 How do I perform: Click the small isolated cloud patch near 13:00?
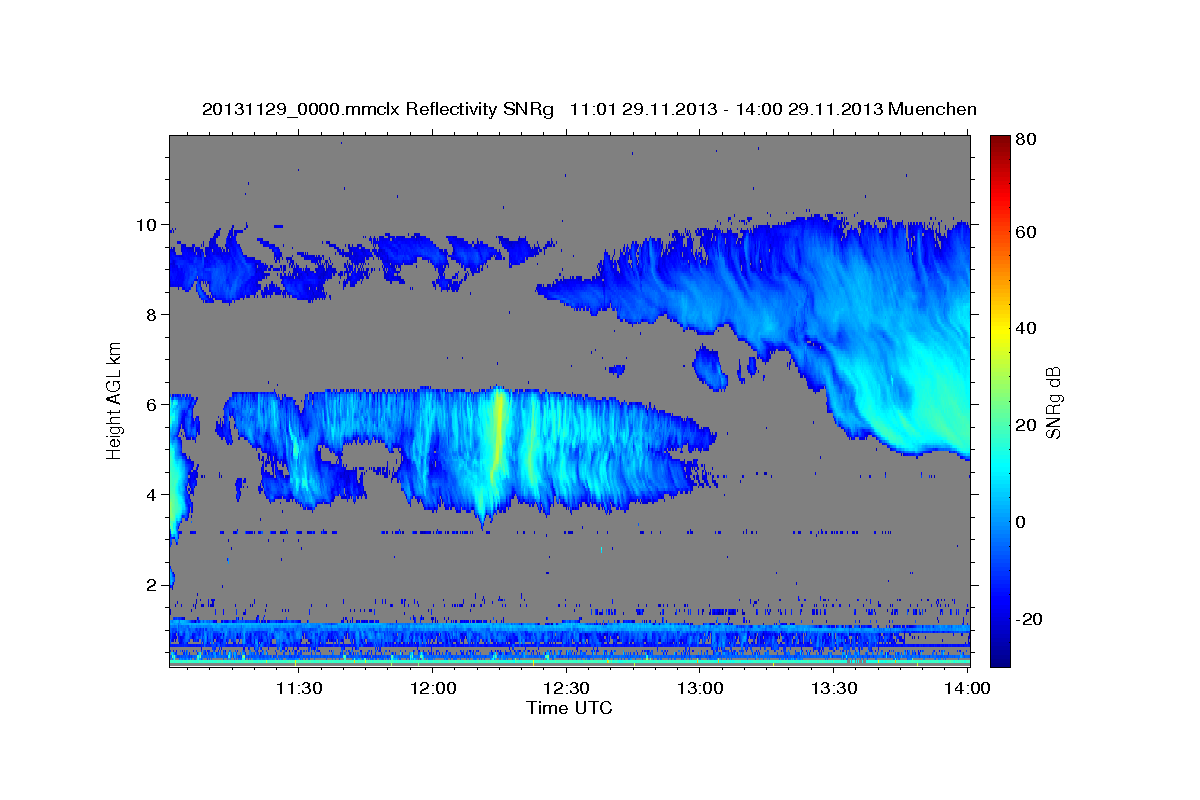pyautogui.click(x=711, y=367)
